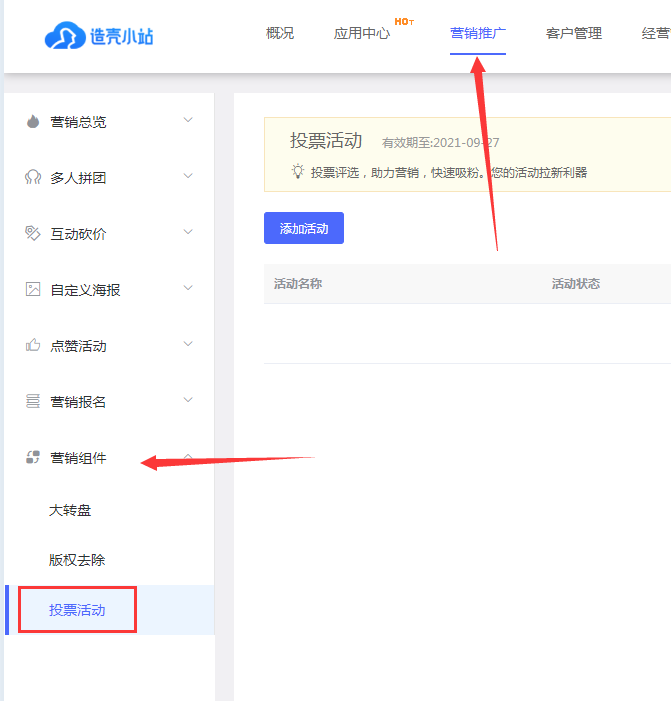The width and height of the screenshot is (671, 701).
Task: Click 互动砍价 menu label
Action: [78, 233]
